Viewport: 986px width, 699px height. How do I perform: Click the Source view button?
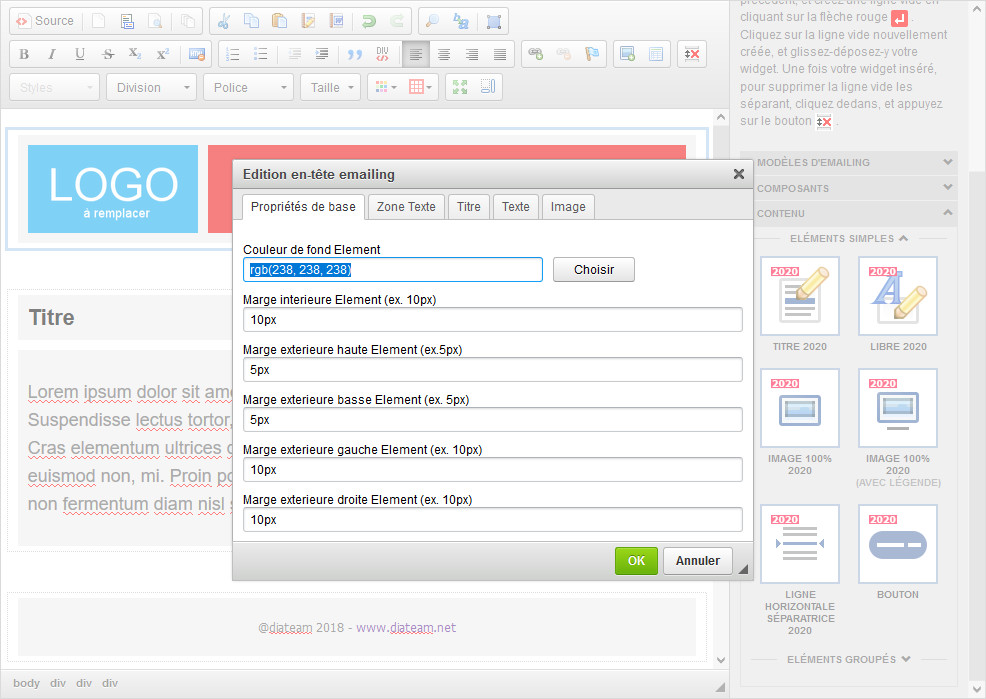pos(45,21)
